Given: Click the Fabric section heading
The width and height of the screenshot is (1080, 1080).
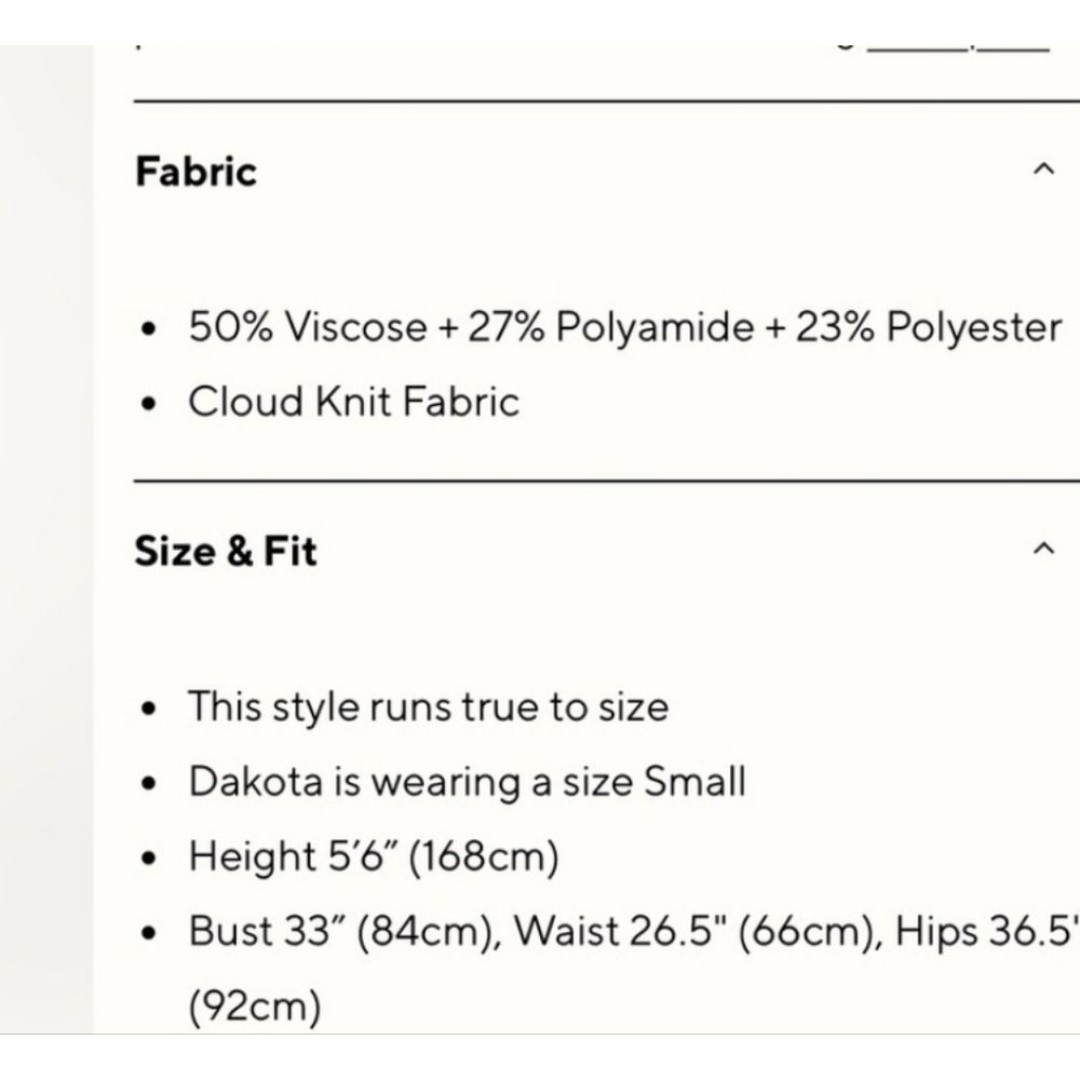Looking at the screenshot, I should 196,171.
